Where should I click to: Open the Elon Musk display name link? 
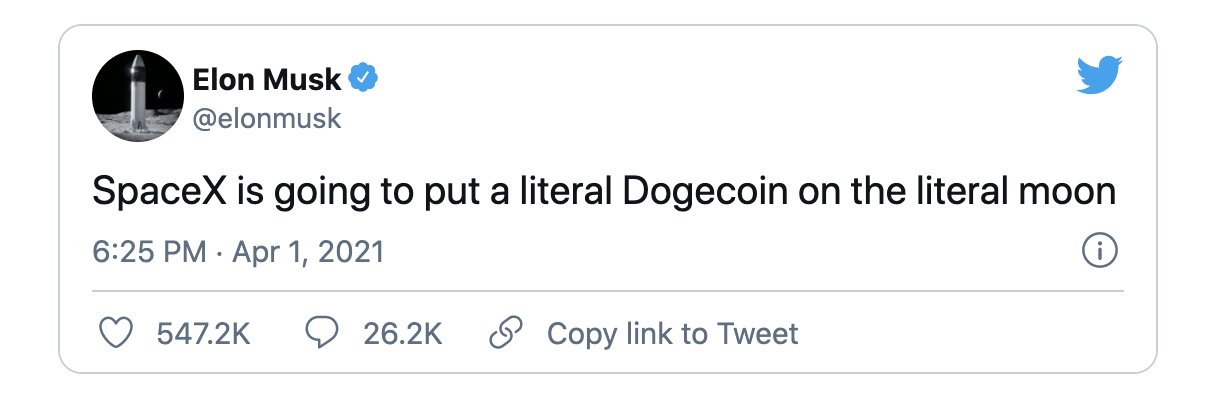click(x=265, y=78)
